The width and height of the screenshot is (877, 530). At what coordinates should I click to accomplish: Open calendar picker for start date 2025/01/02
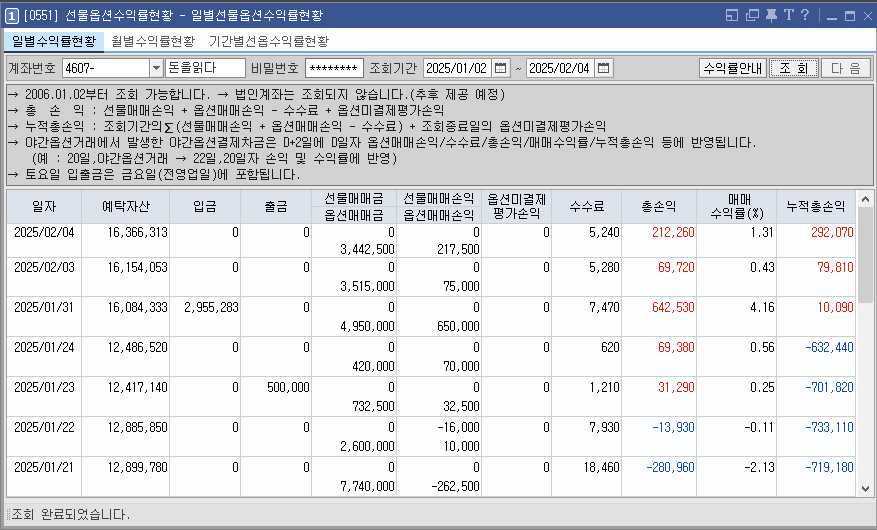[x=501, y=68]
